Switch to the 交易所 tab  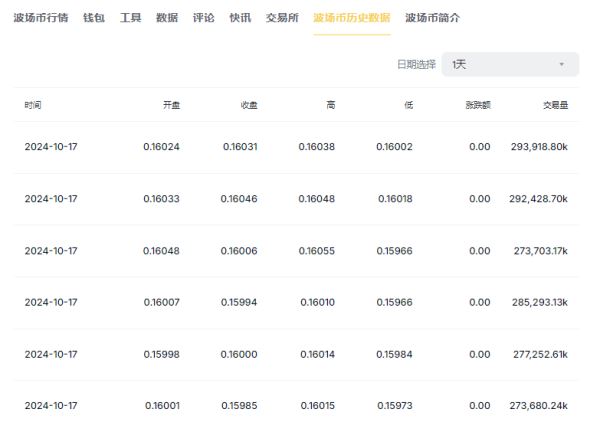(x=282, y=18)
